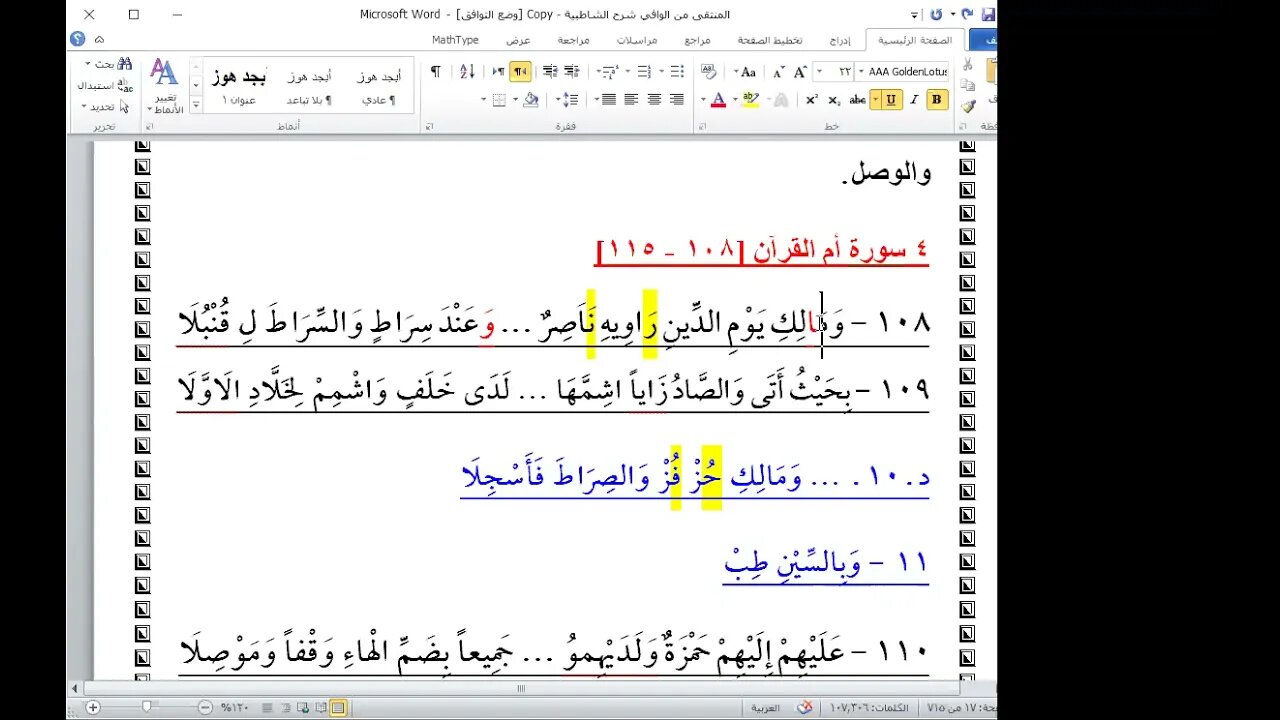Click Grow Font icon

[800, 72]
